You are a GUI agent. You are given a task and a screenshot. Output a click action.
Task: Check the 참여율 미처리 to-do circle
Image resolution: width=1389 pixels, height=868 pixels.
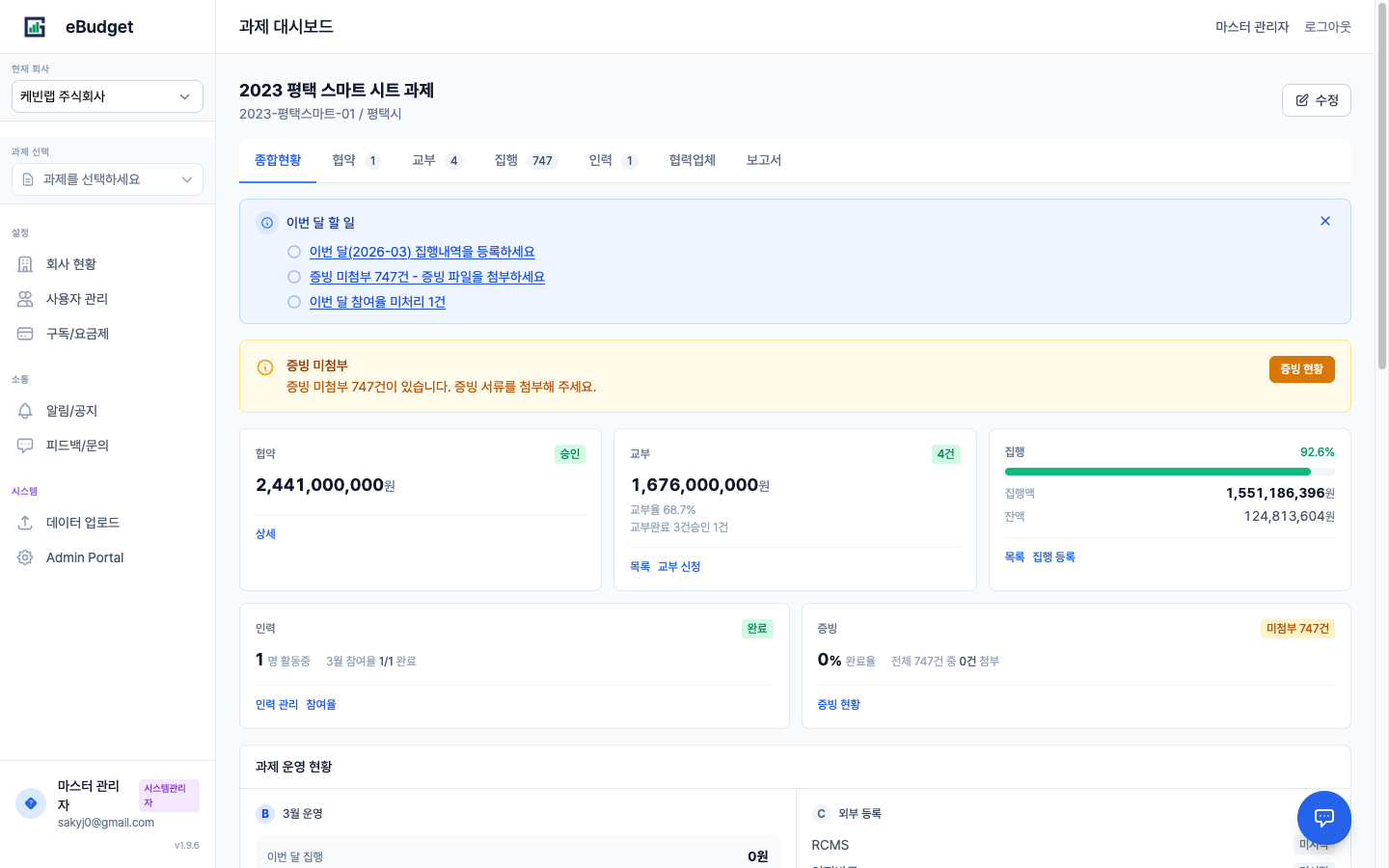(293, 301)
